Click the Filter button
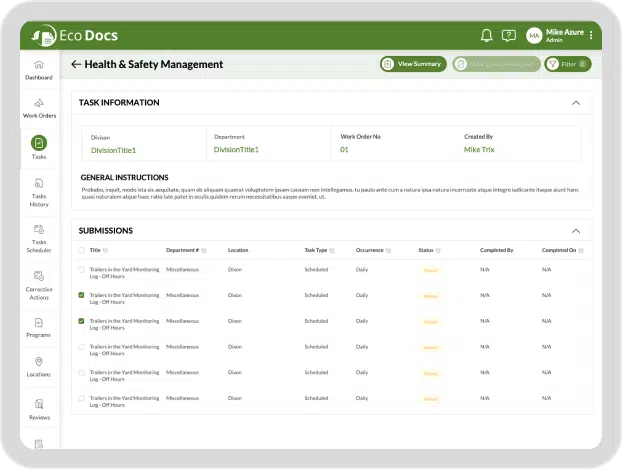 pos(567,64)
